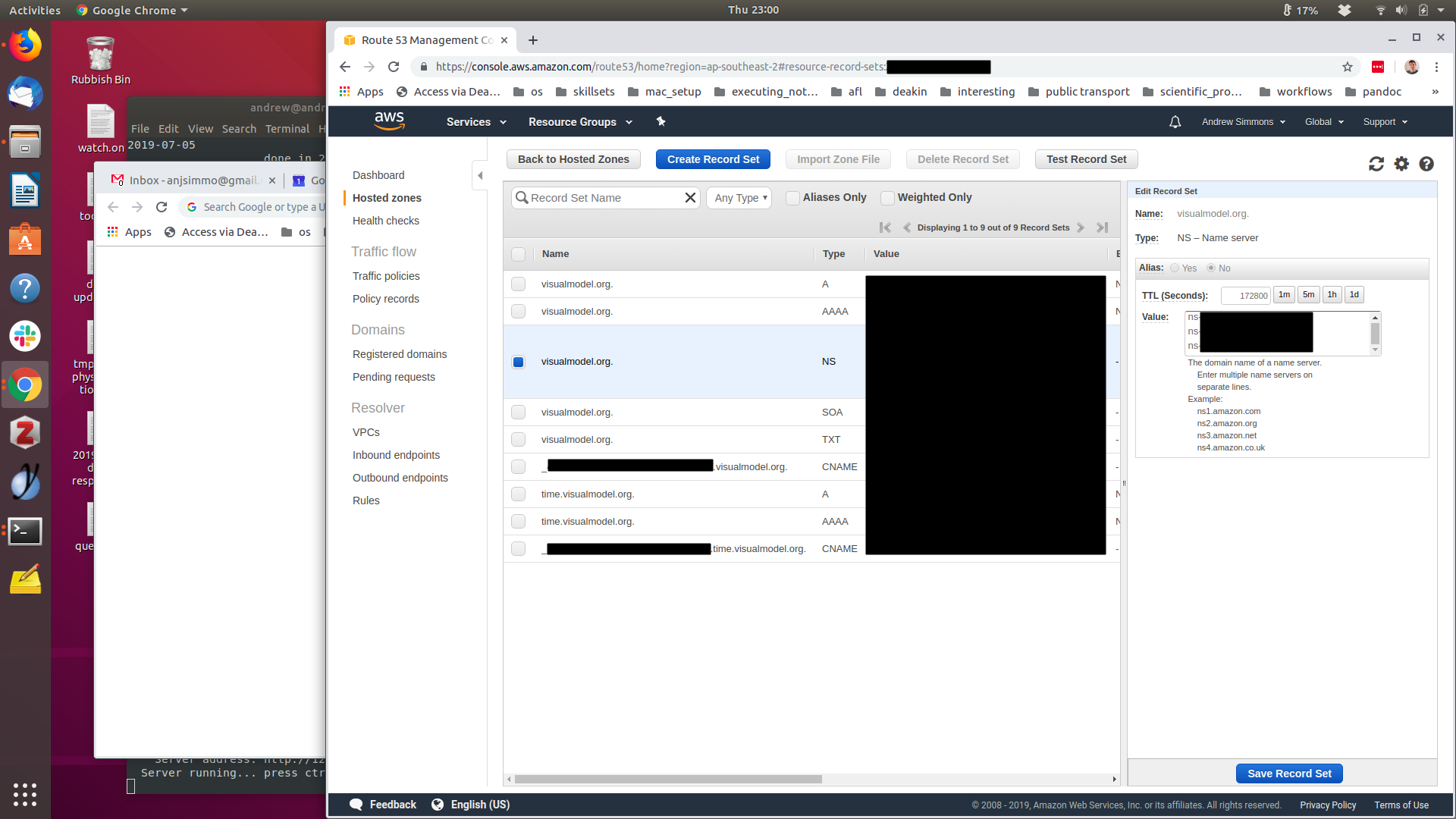The width and height of the screenshot is (1456, 819).
Task: Go to next page of record sets
Action: coord(1081,227)
